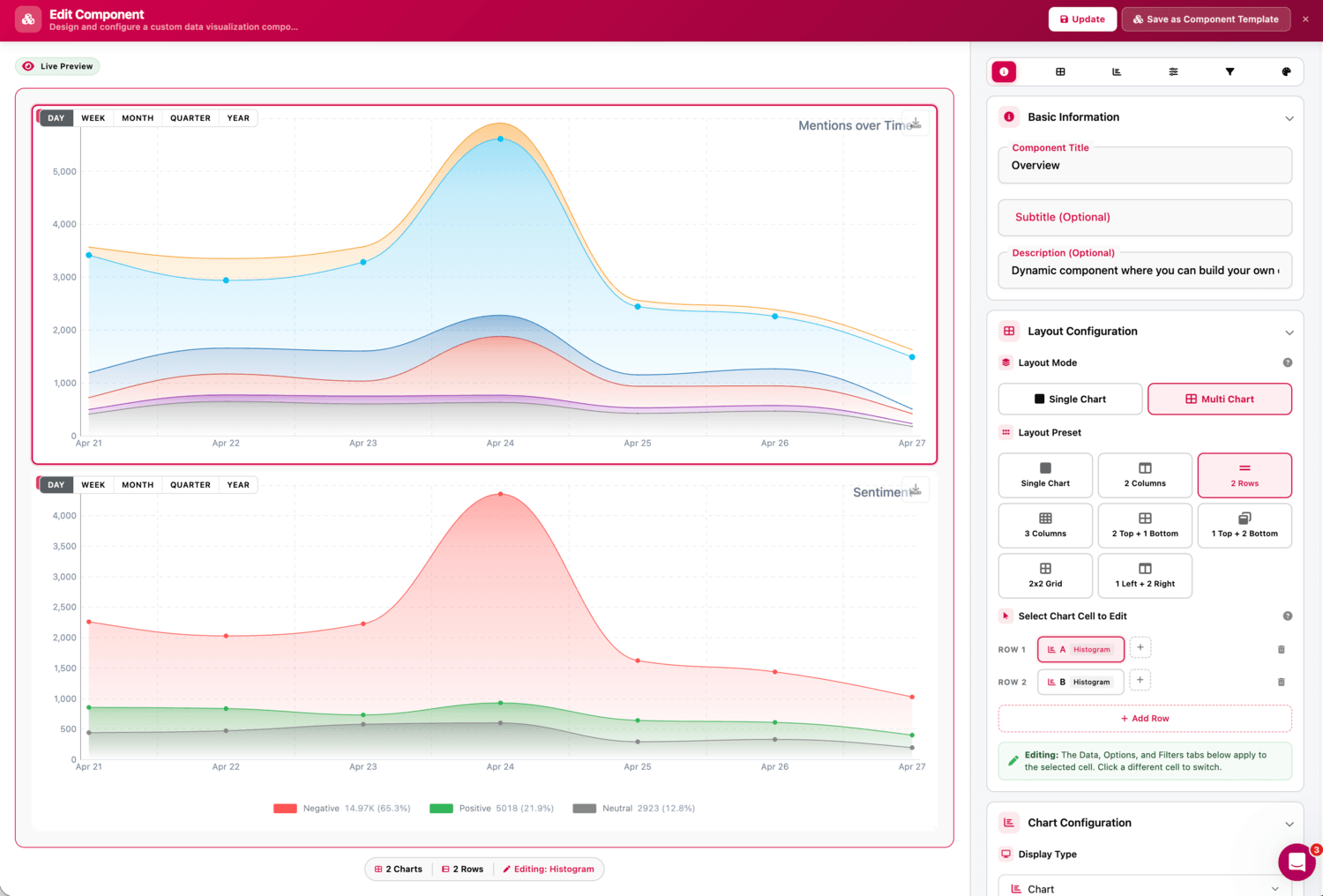Pick the 3 Columns layout preset
Image resolution: width=1323 pixels, height=896 pixels.
pos(1045,525)
